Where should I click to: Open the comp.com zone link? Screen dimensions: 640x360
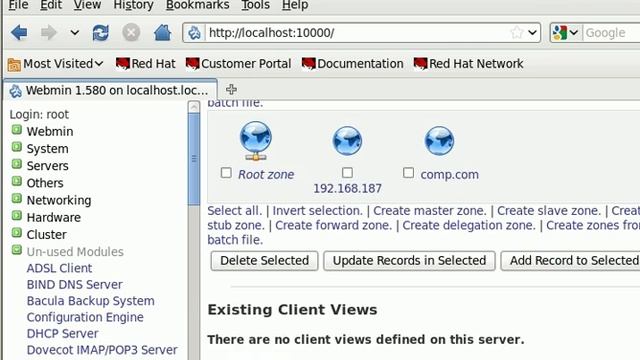tap(449, 175)
